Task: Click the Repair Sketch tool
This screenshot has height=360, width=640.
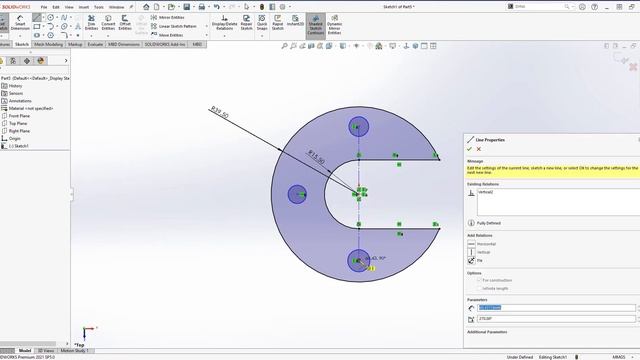Action: (246, 23)
